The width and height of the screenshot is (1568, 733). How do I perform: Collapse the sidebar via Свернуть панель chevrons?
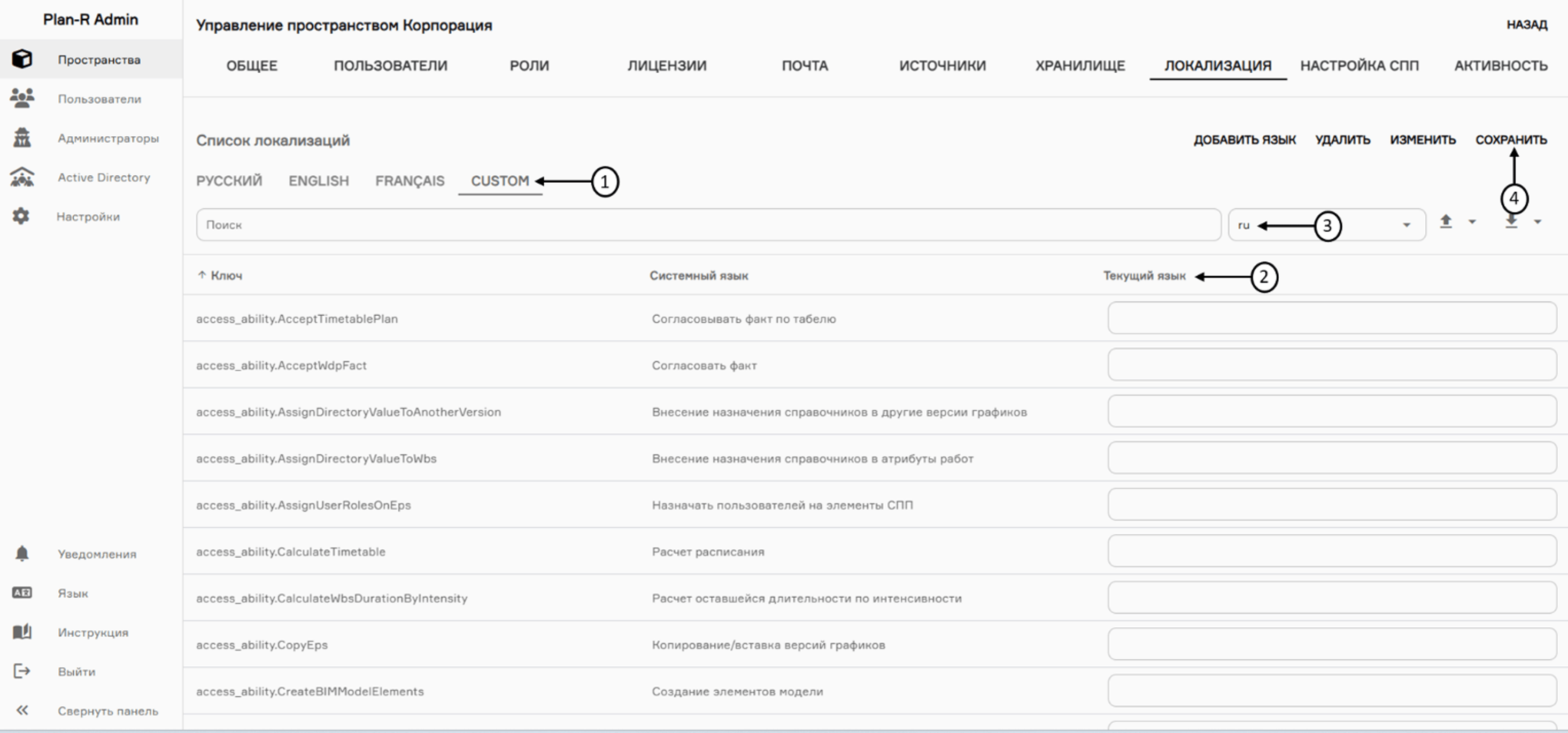point(23,711)
